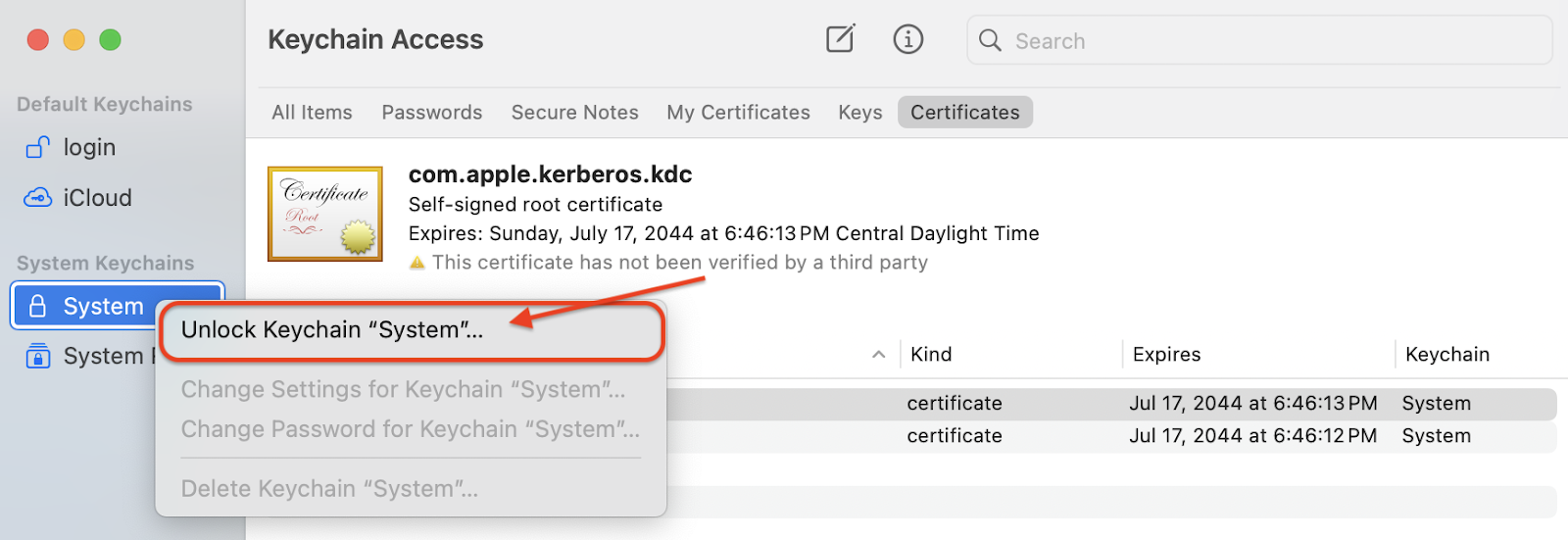The height and width of the screenshot is (540, 1568).
Task: Click into the Search field
Action: pos(1259,40)
